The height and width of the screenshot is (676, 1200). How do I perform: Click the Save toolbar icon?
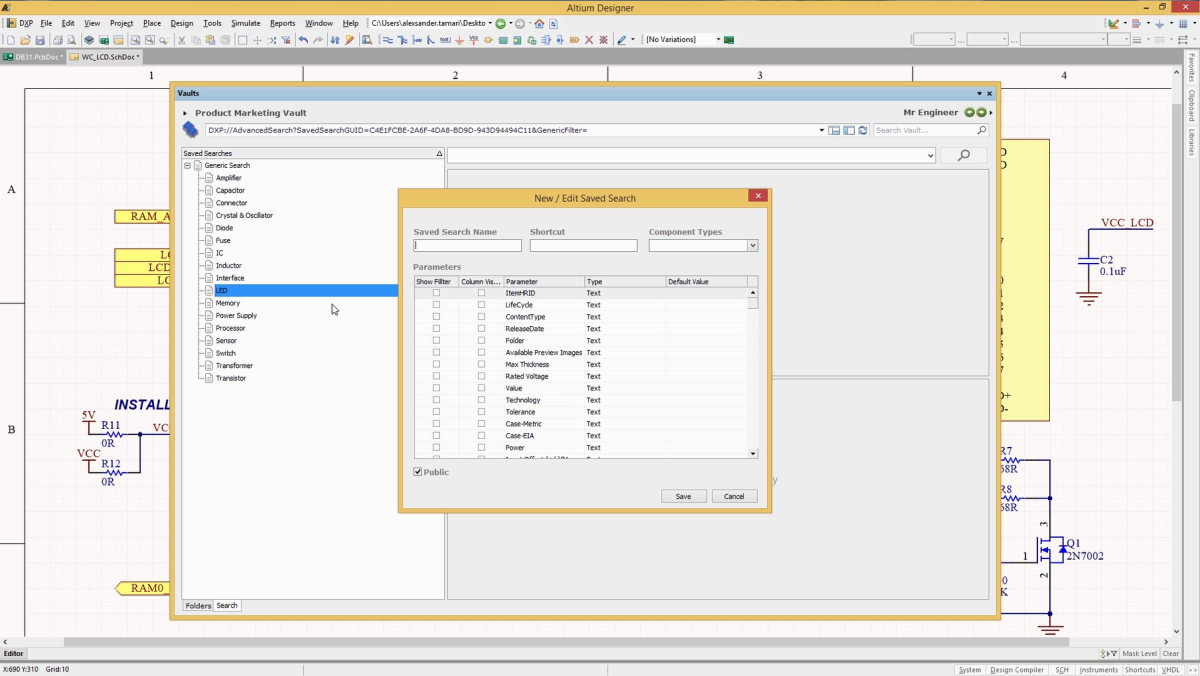coord(40,40)
